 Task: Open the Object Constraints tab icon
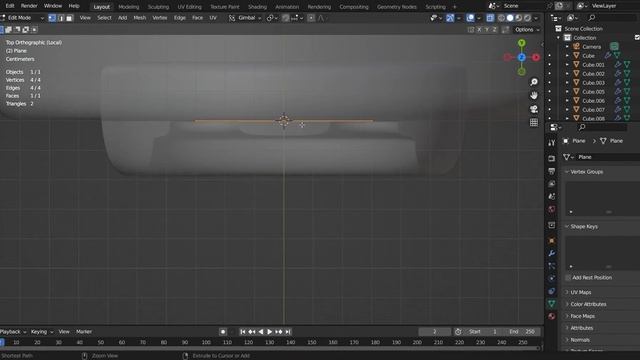point(552,291)
